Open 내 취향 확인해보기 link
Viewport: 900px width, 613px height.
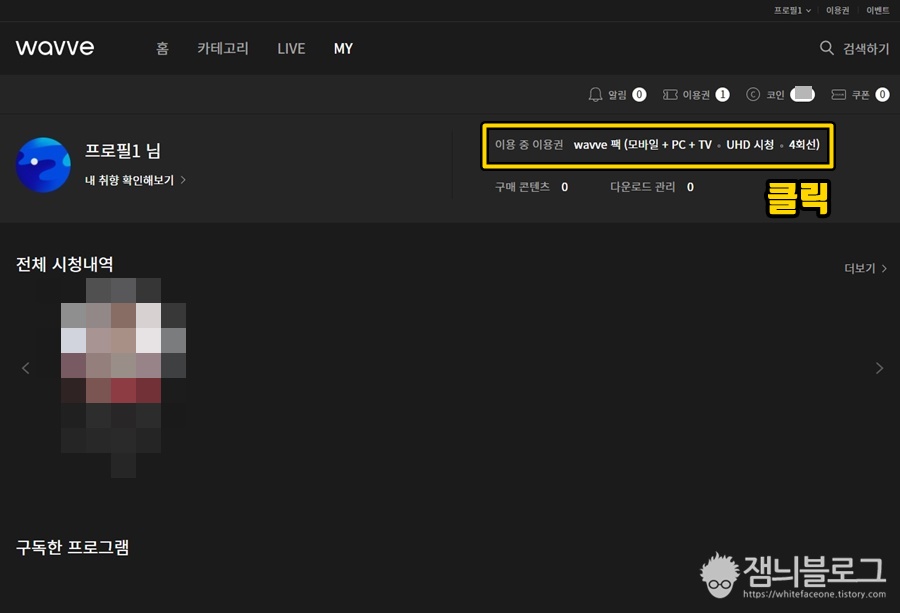tap(135, 180)
